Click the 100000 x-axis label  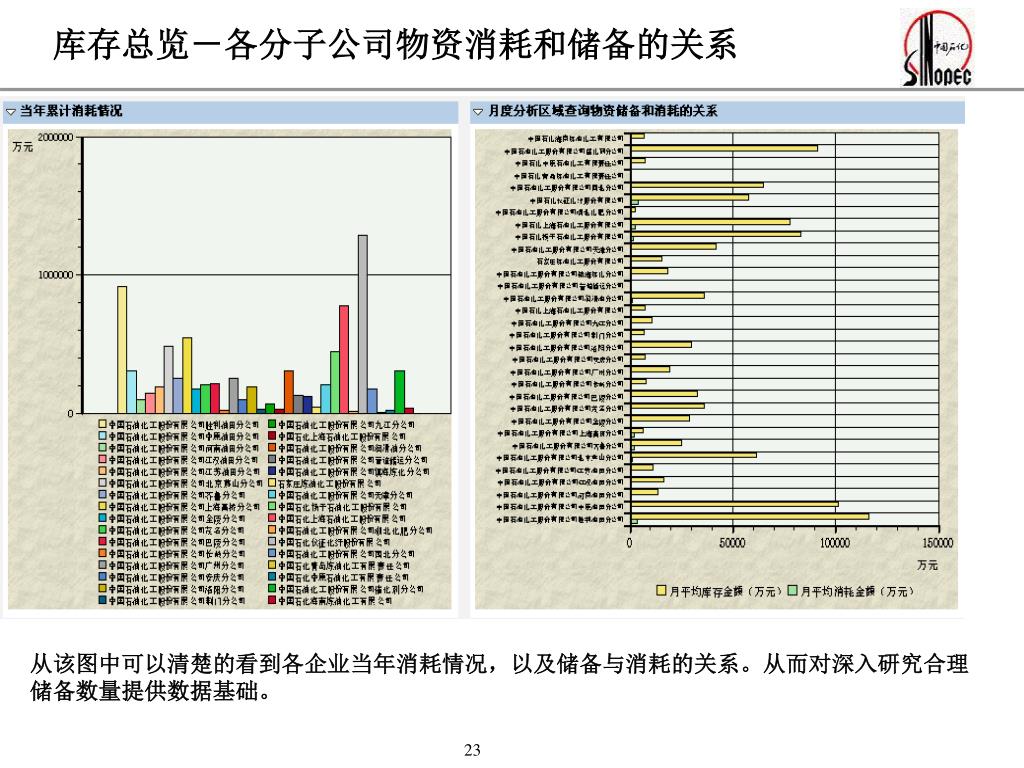(x=835, y=543)
